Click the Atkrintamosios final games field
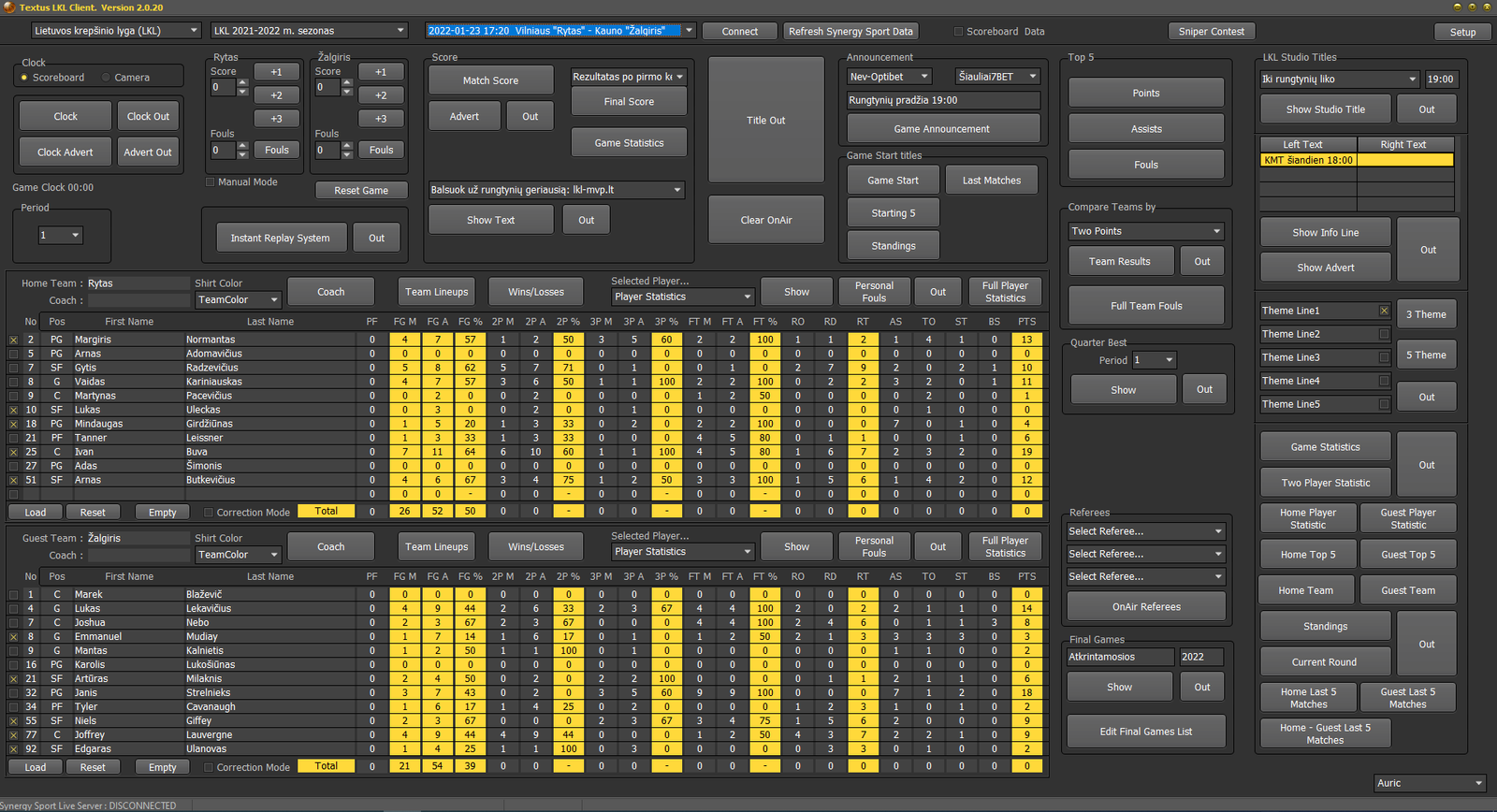This screenshot has width=1497, height=812. point(1120,657)
